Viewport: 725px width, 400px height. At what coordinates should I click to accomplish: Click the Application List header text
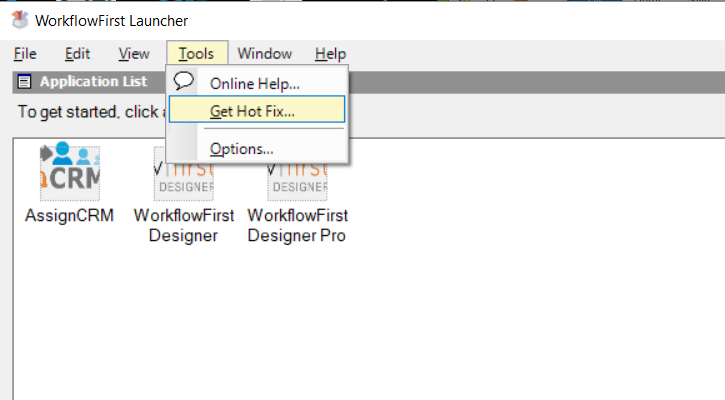point(93,81)
